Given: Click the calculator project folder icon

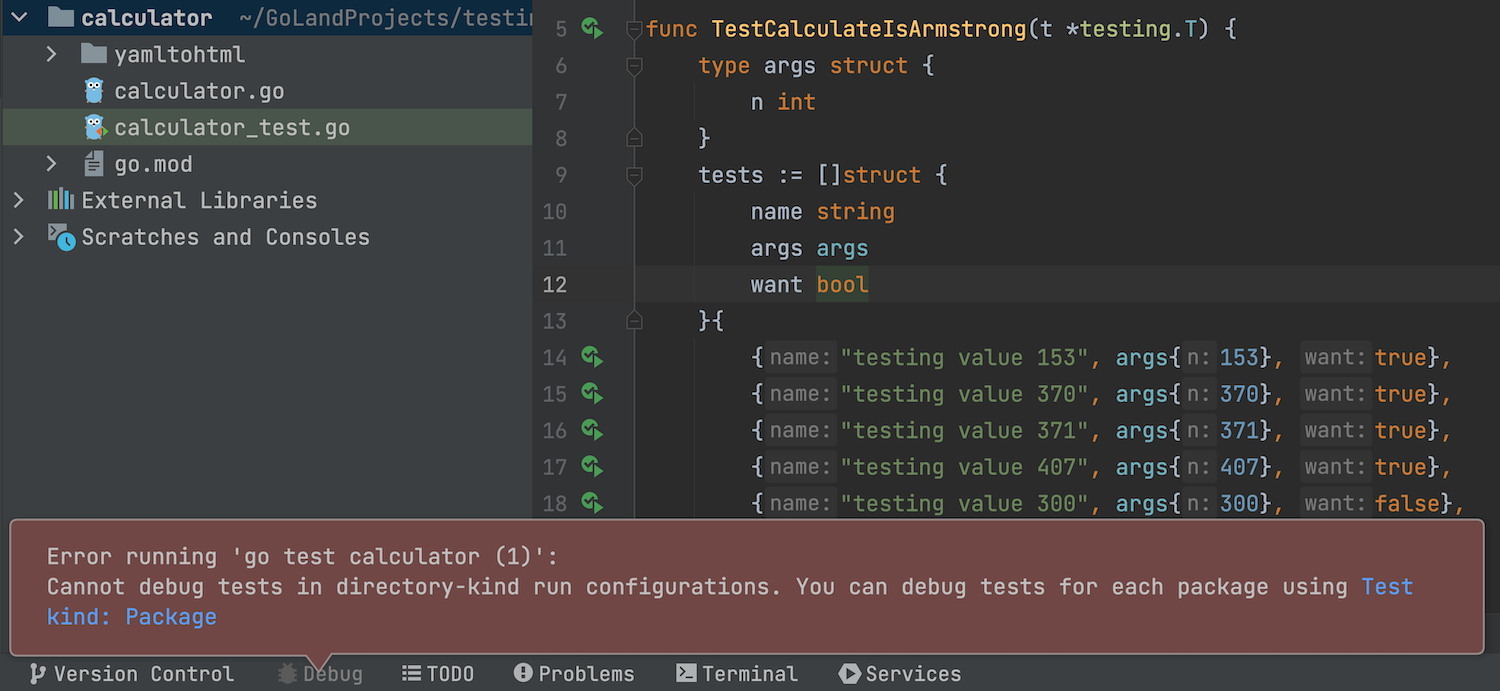Looking at the screenshot, I should pos(61,17).
